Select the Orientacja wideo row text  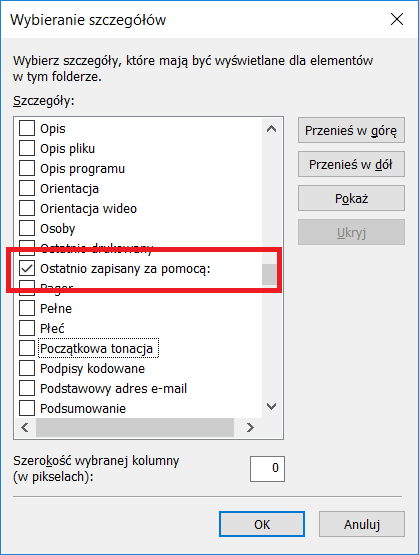88,208
